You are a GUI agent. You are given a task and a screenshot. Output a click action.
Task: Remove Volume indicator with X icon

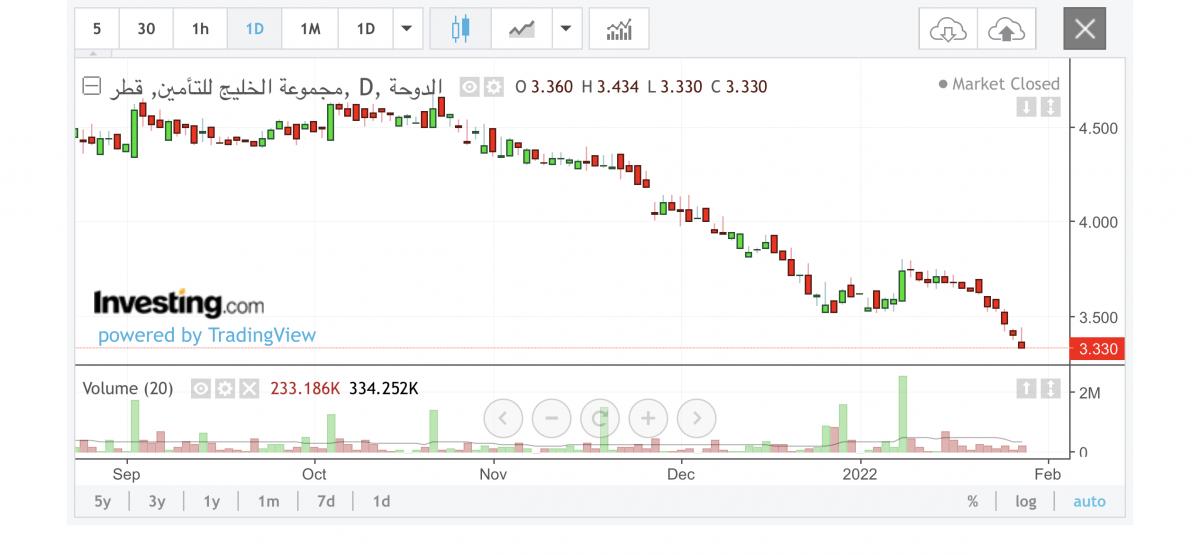(x=249, y=388)
